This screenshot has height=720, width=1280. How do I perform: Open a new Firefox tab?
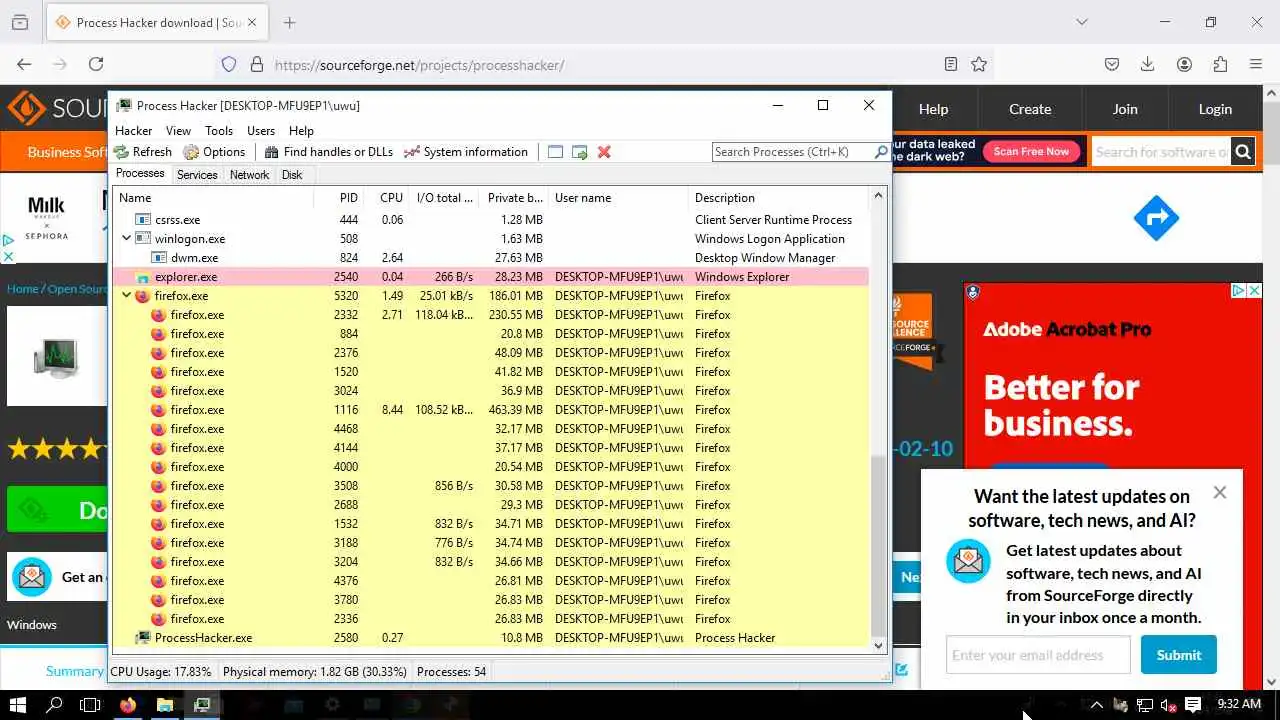point(289,22)
